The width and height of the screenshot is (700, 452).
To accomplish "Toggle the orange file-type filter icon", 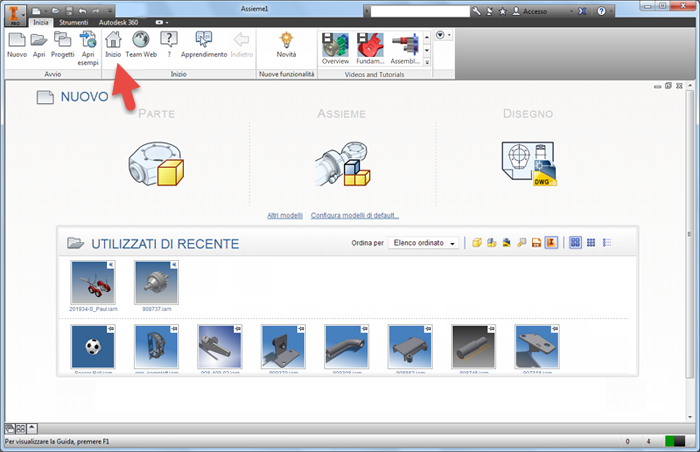I will click(x=537, y=243).
